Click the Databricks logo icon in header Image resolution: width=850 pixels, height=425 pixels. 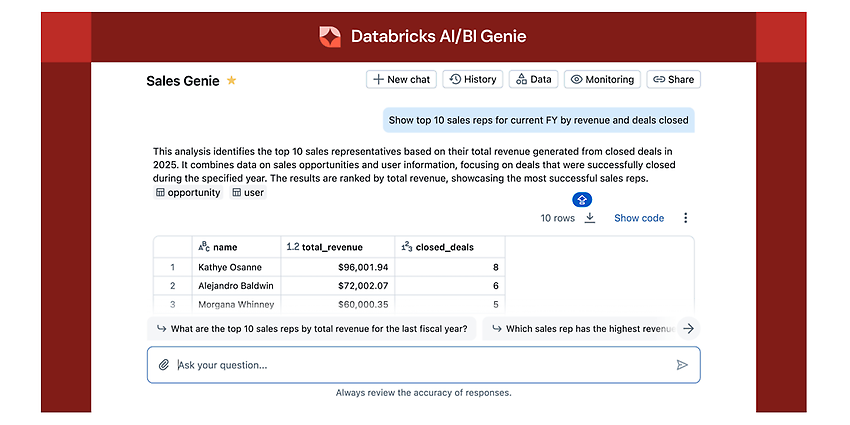pos(330,37)
